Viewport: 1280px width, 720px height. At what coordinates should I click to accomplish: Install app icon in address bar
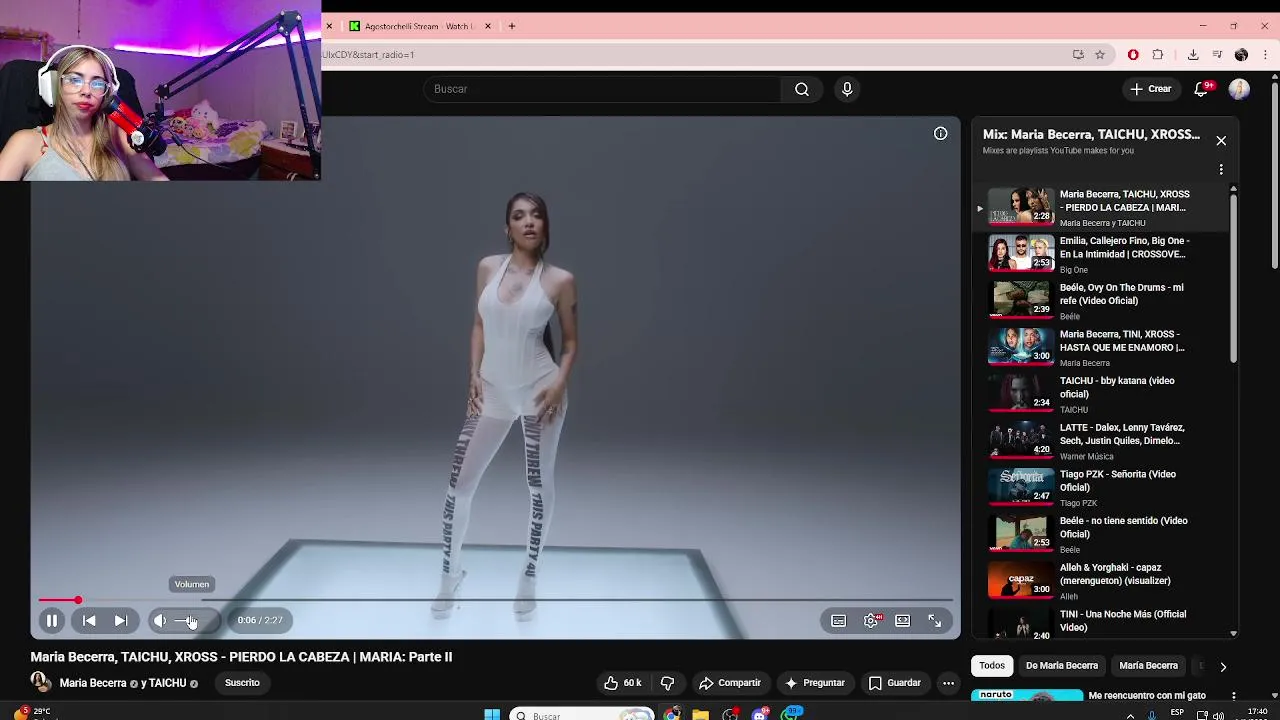click(1078, 55)
